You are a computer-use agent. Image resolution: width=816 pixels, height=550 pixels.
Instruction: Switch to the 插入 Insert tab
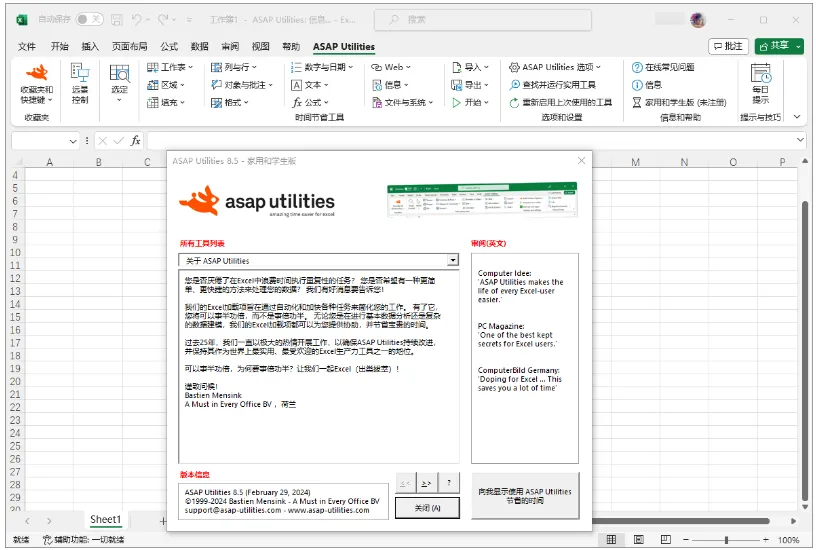[90, 46]
